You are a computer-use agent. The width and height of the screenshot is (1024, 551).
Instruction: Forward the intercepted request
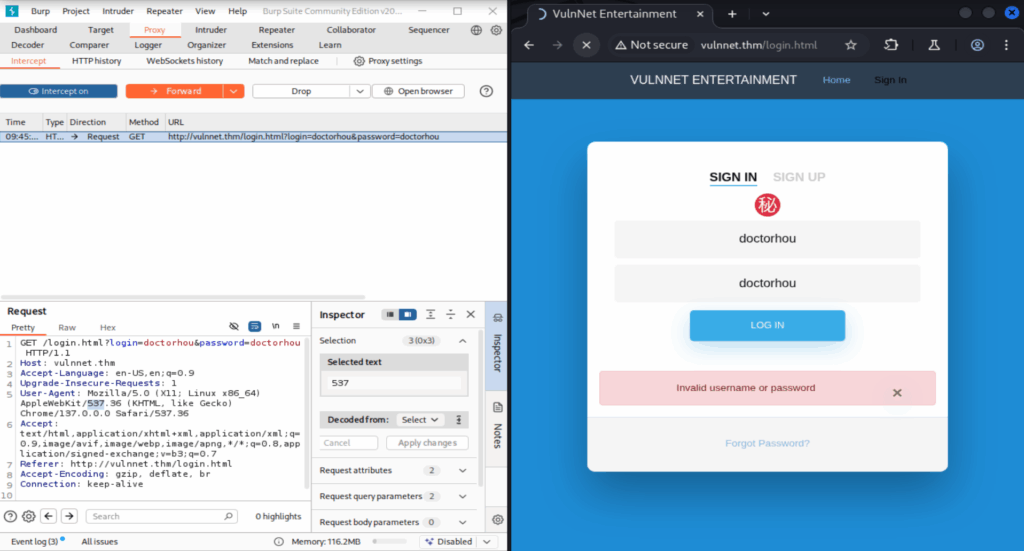tap(175, 91)
